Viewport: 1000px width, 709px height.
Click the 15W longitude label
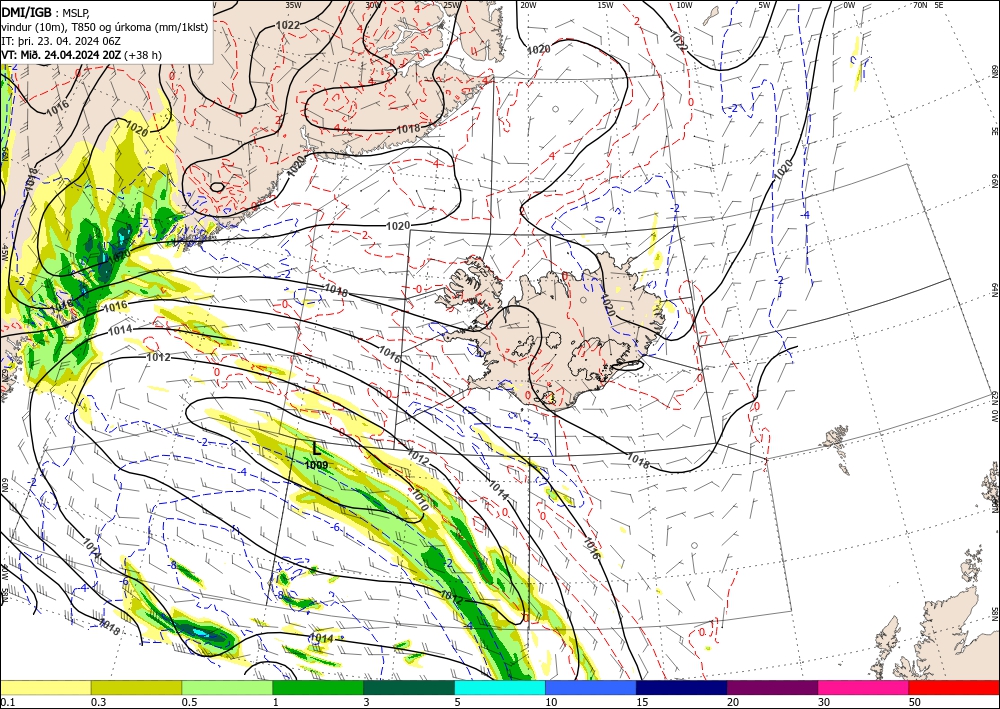606,4
